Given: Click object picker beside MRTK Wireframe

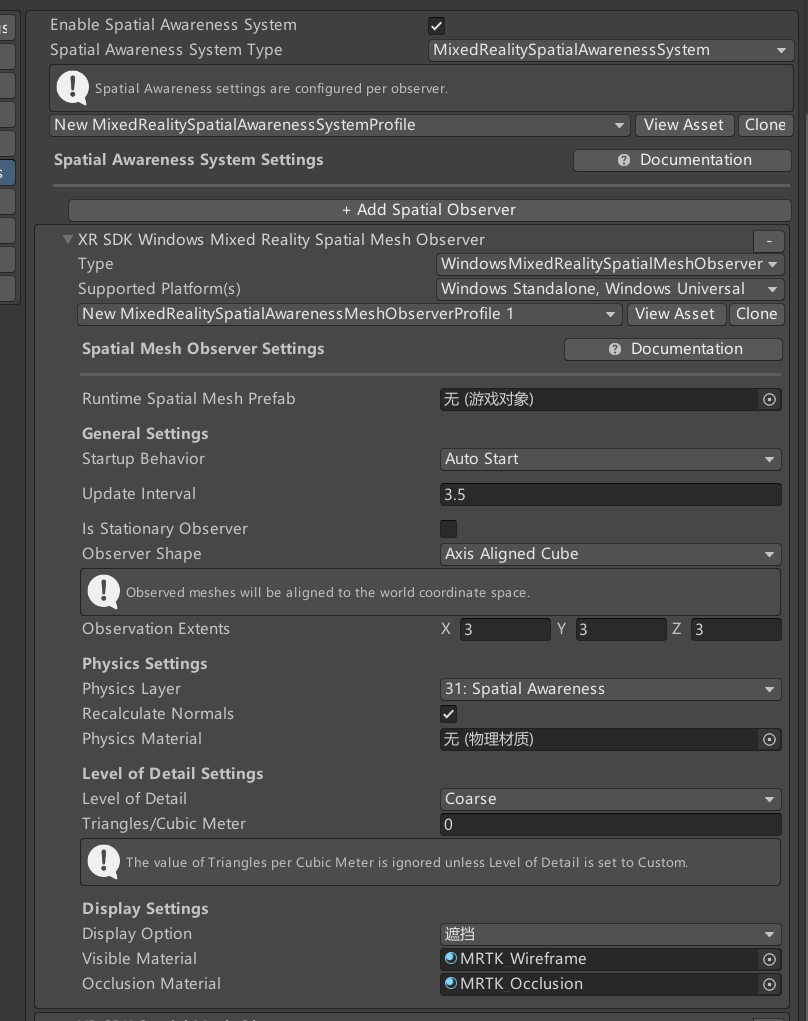Looking at the screenshot, I should 769,959.
